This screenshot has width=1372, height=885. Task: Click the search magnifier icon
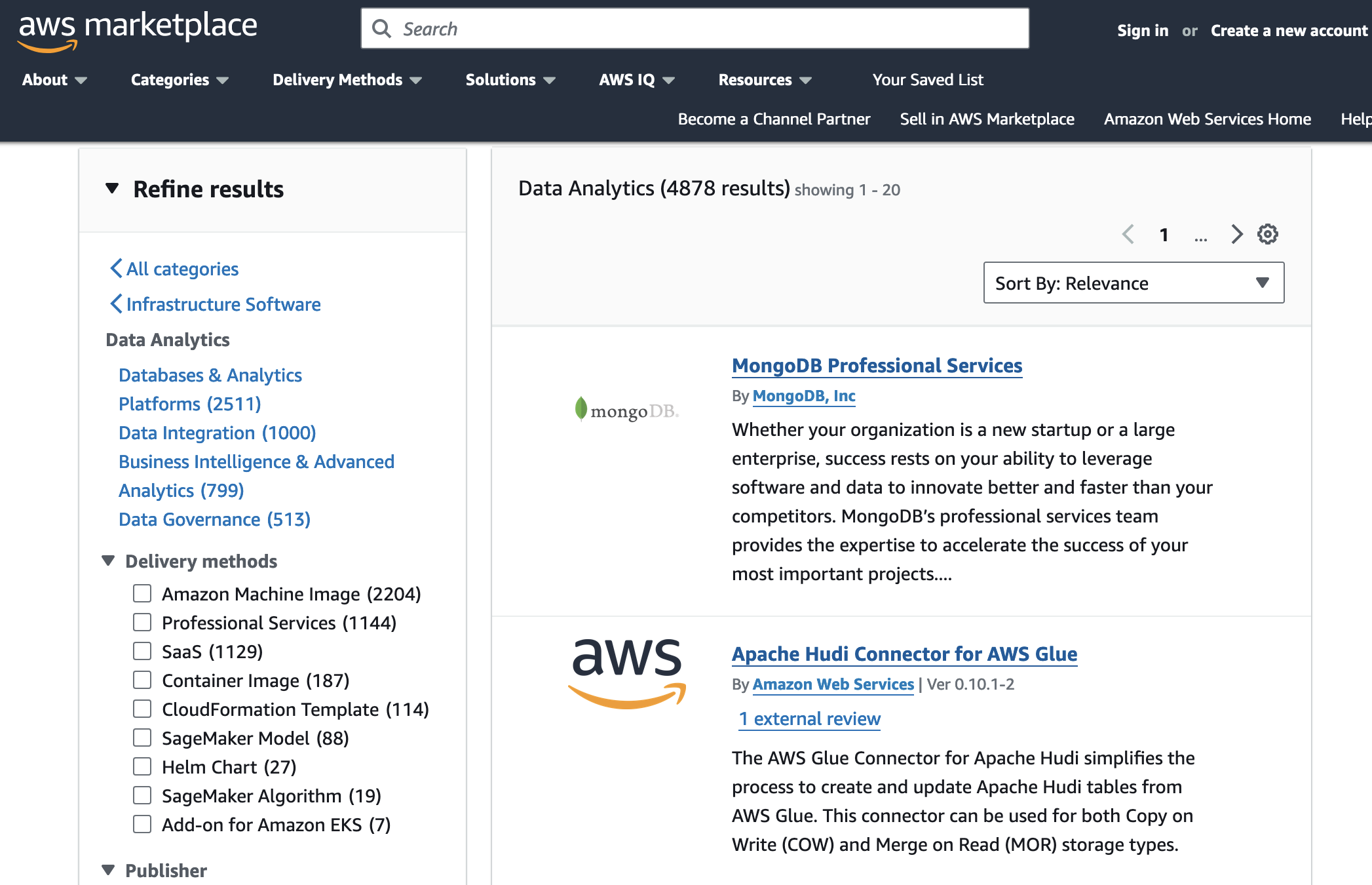(x=382, y=29)
